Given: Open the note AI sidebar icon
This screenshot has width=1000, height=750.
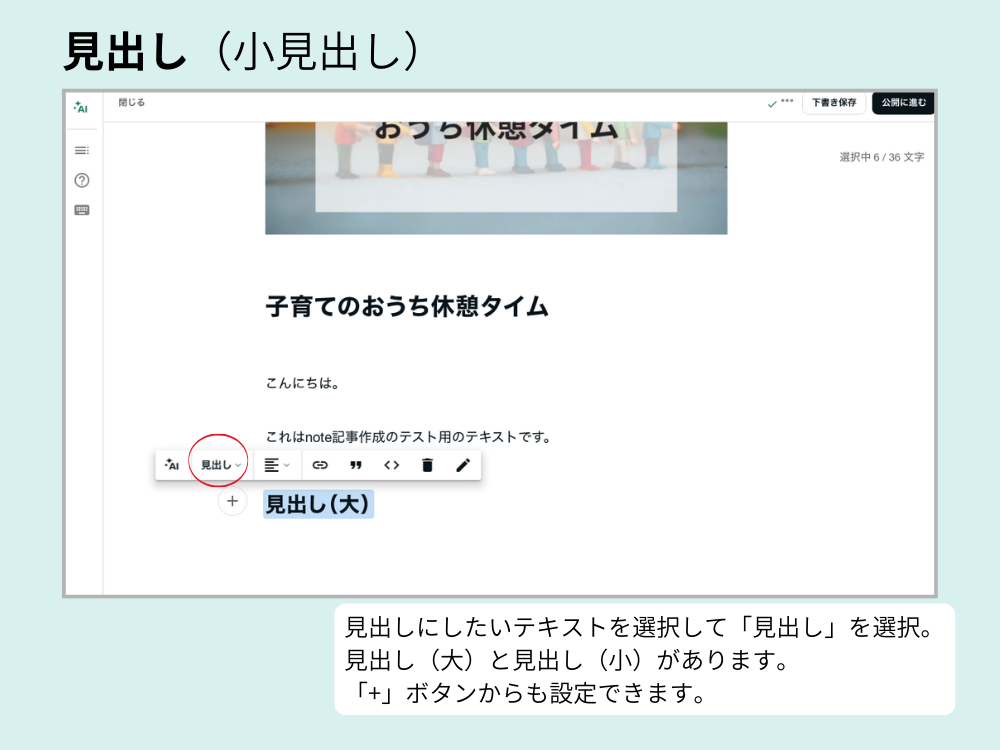Looking at the screenshot, I should (82, 107).
